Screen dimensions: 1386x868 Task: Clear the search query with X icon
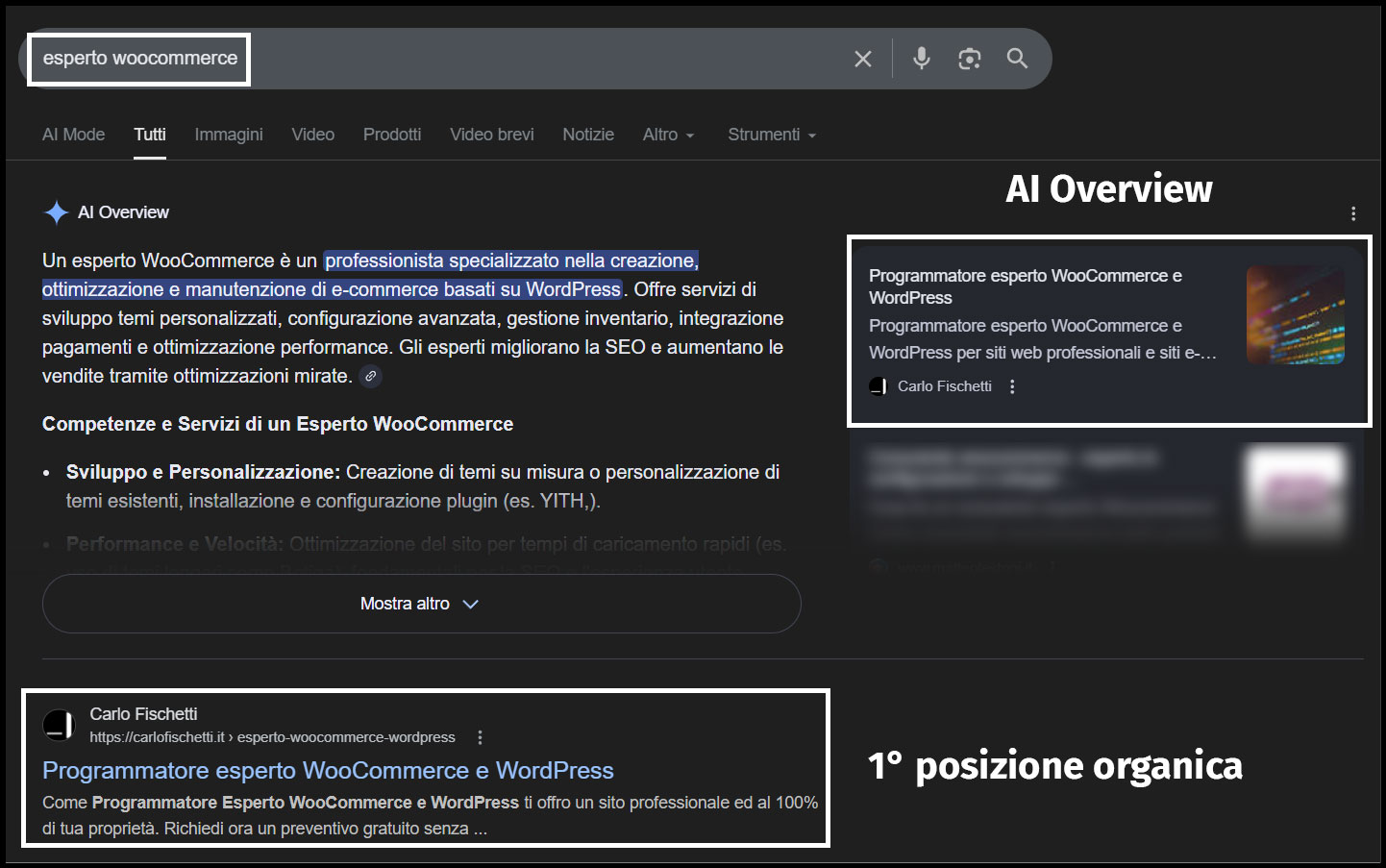coord(862,59)
